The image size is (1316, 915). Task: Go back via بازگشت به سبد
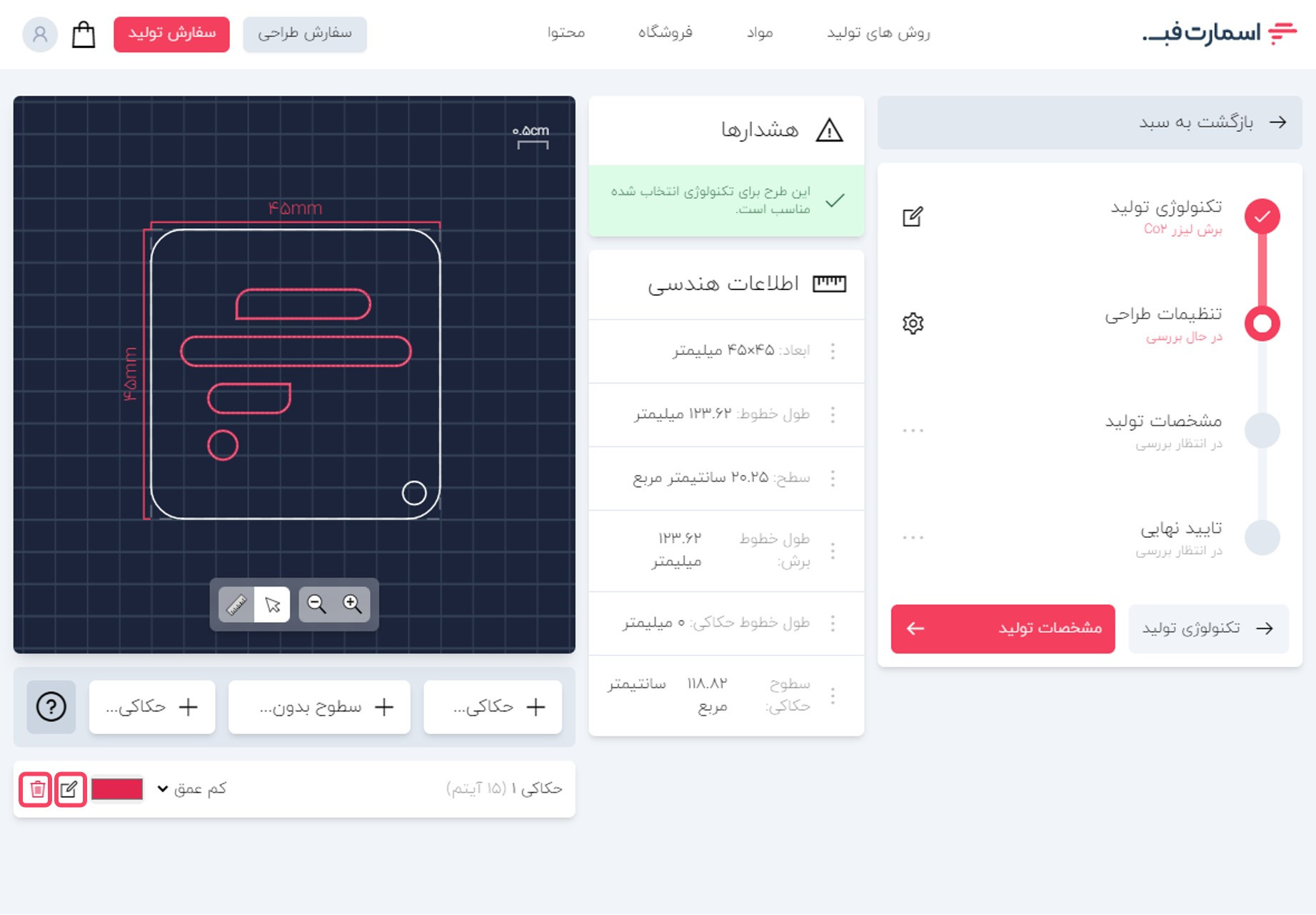1090,122
